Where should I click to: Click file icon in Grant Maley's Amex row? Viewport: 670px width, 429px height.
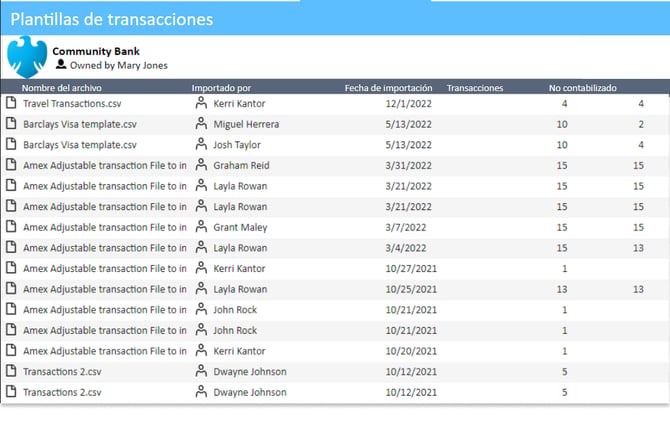(x=12, y=226)
